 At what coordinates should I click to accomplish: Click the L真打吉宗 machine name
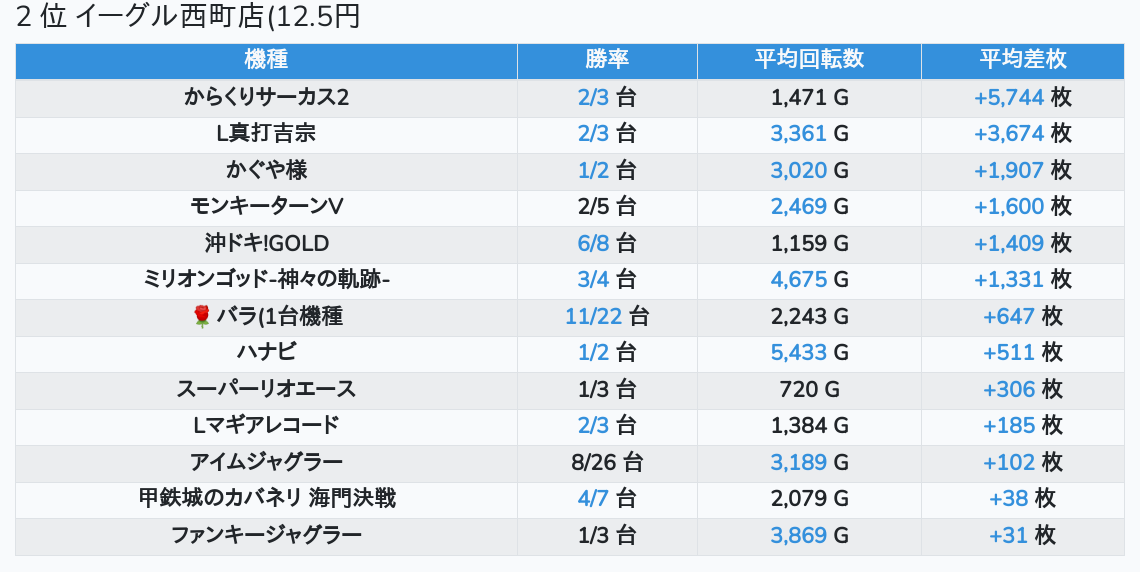(x=267, y=134)
